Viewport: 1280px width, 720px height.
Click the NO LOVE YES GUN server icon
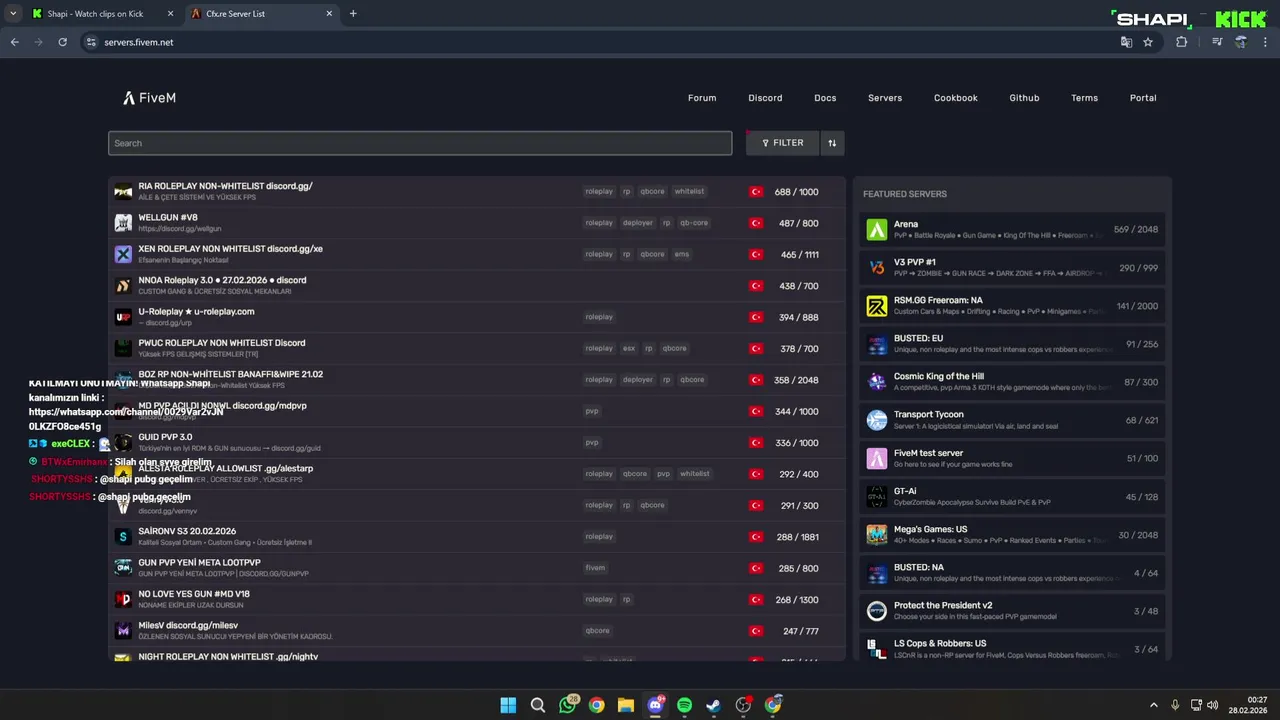[x=123, y=599]
